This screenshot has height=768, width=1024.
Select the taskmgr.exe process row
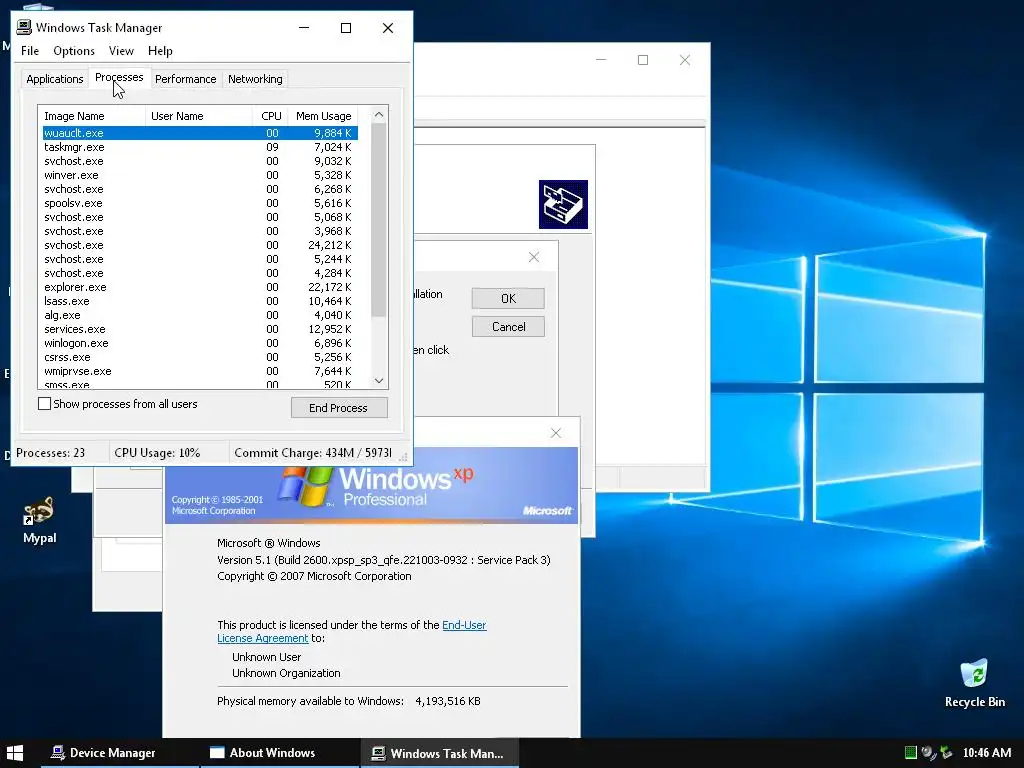coord(200,147)
